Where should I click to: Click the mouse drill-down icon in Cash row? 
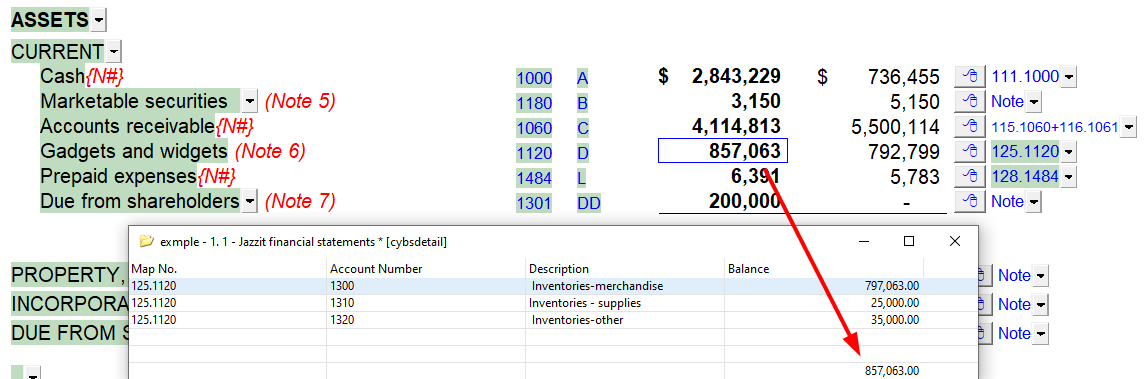pos(970,76)
